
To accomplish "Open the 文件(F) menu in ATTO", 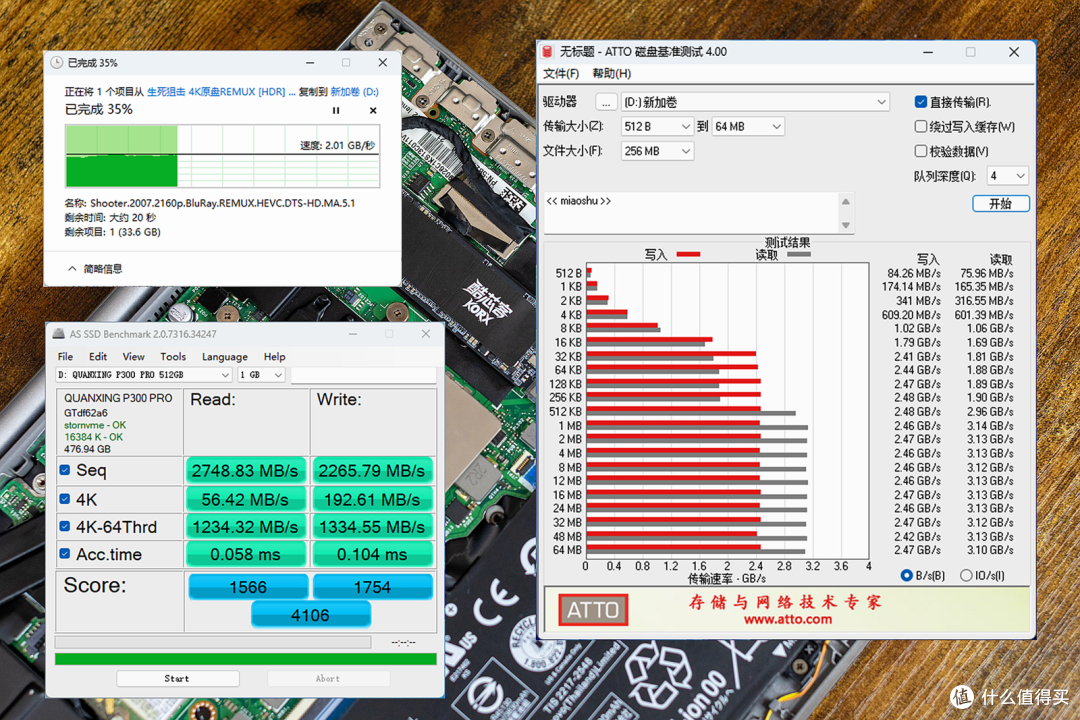I will pyautogui.click(x=561, y=74).
